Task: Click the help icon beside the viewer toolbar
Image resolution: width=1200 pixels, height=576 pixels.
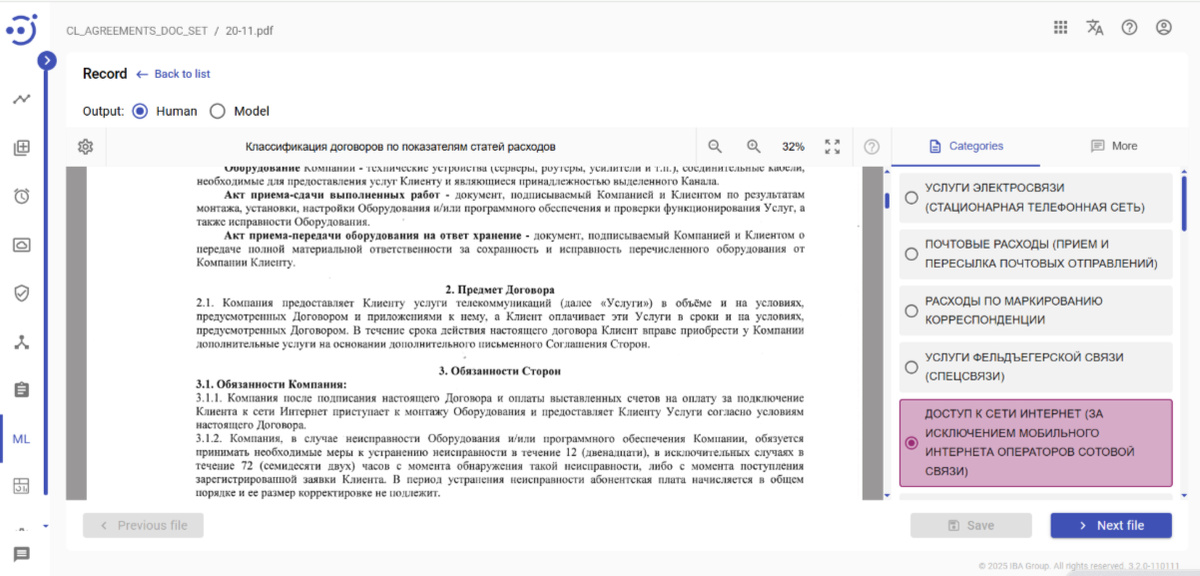Action: [x=871, y=147]
